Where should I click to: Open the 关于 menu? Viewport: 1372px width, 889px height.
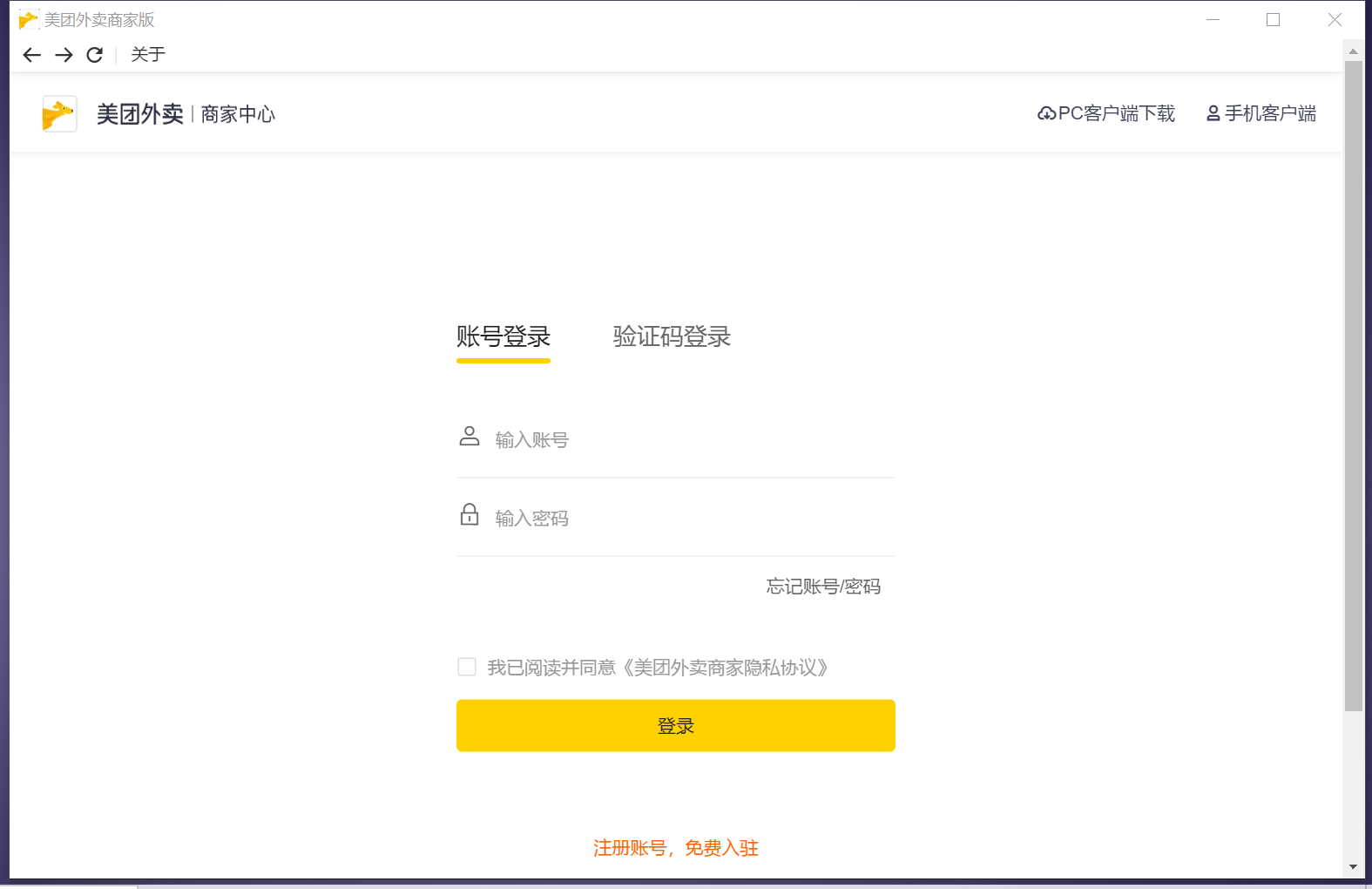(148, 55)
